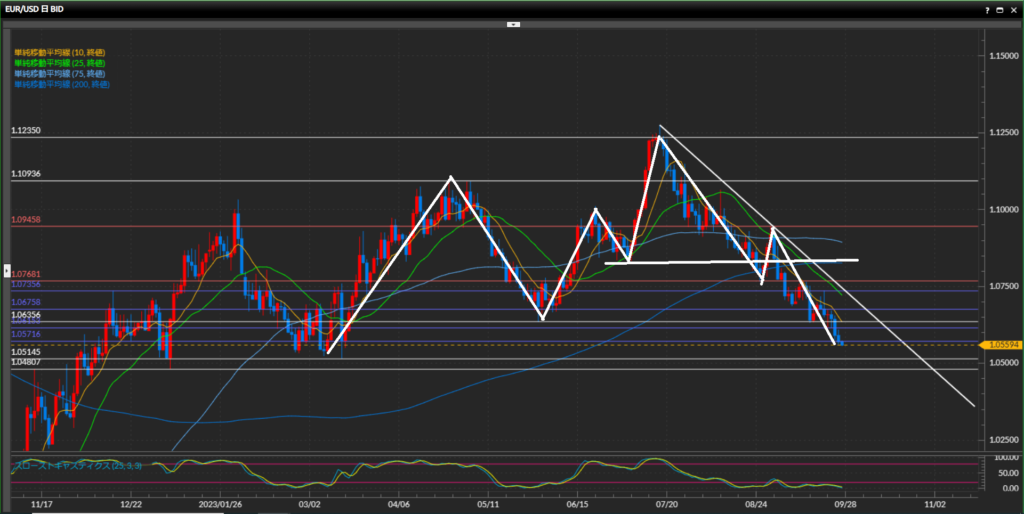Screen dimensions: 1024x514
Task: Expand the collapsed toolbar handle at top
Action: [512, 23]
